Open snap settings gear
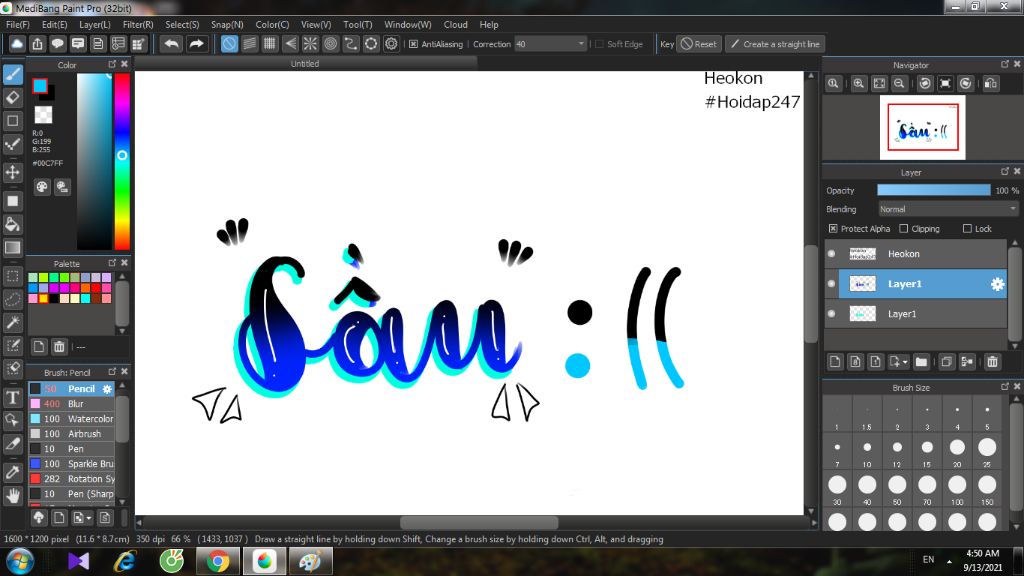Viewport: 1024px width, 576px height. point(391,44)
